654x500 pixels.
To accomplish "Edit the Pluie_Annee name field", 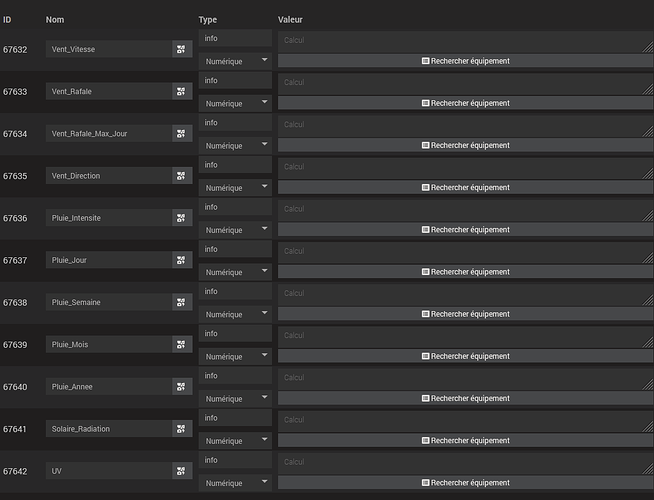I will (109, 387).
